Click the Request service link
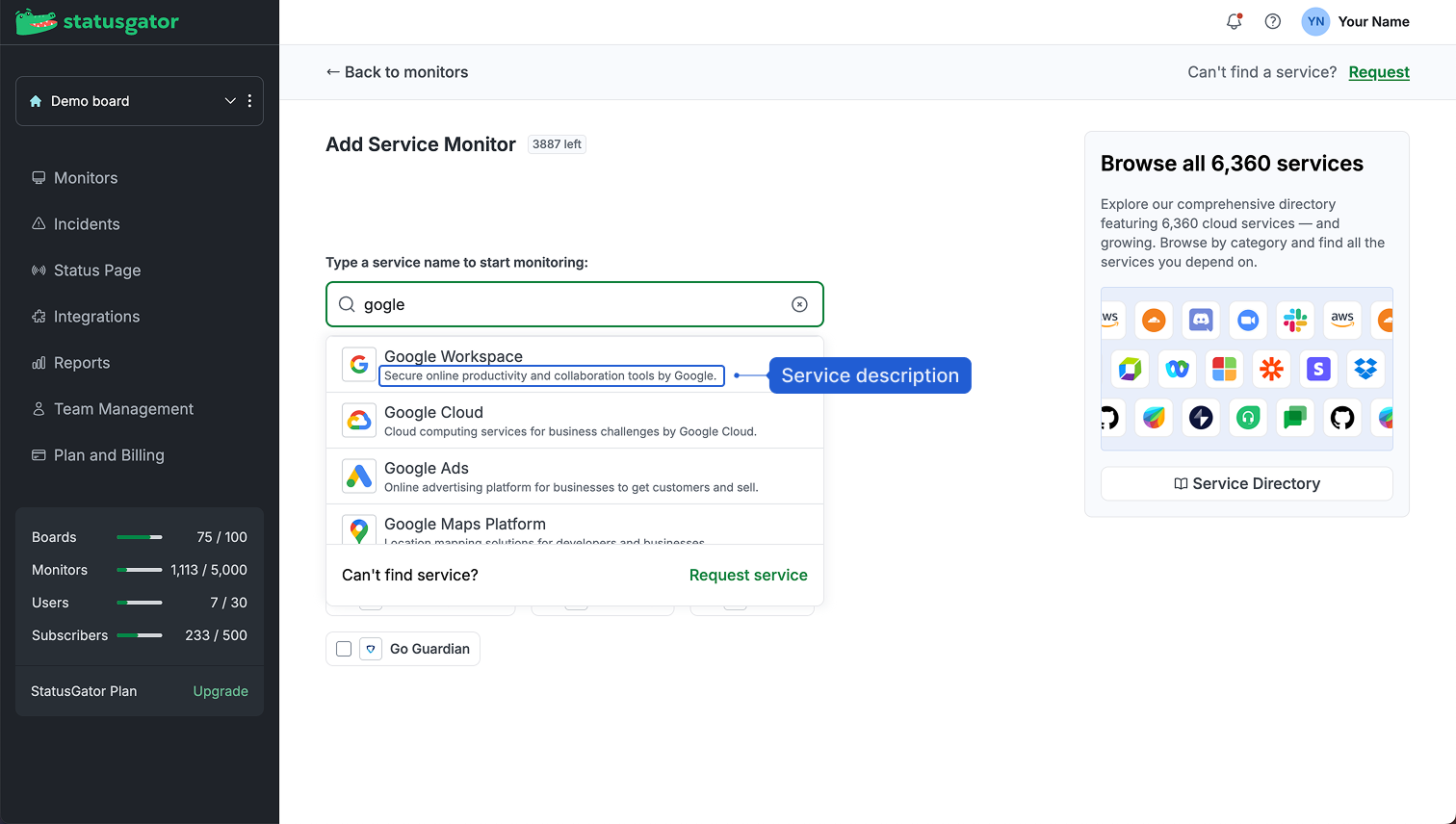Image resolution: width=1456 pixels, height=824 pixels. tap(748, 575)
